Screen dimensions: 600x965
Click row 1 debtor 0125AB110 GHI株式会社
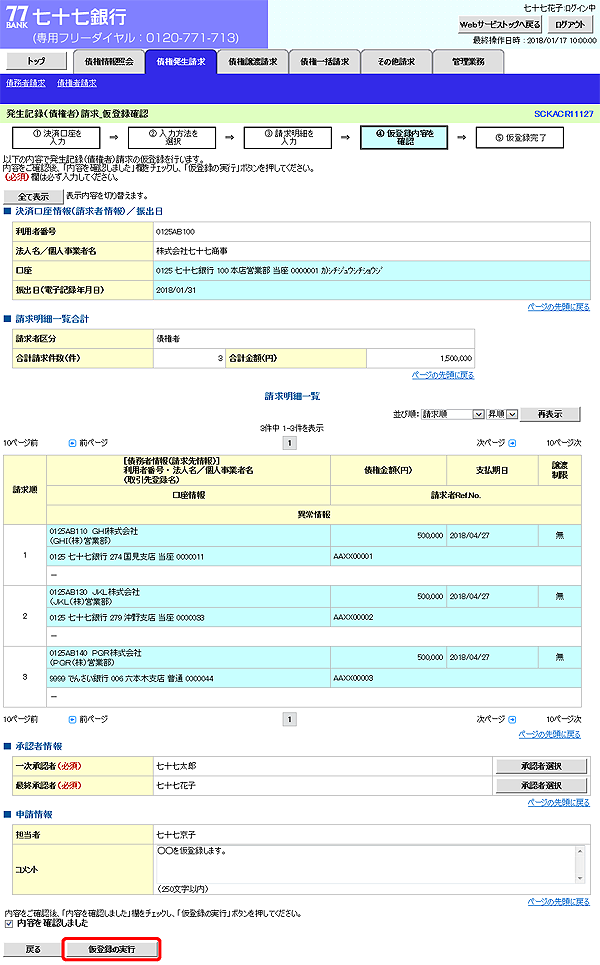tap(94, 531)
